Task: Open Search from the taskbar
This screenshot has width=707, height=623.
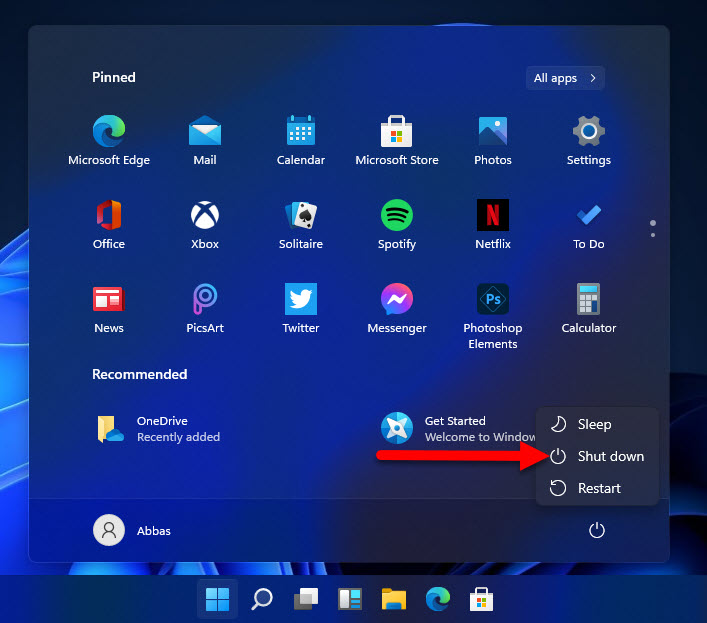Action: point(262,599)
